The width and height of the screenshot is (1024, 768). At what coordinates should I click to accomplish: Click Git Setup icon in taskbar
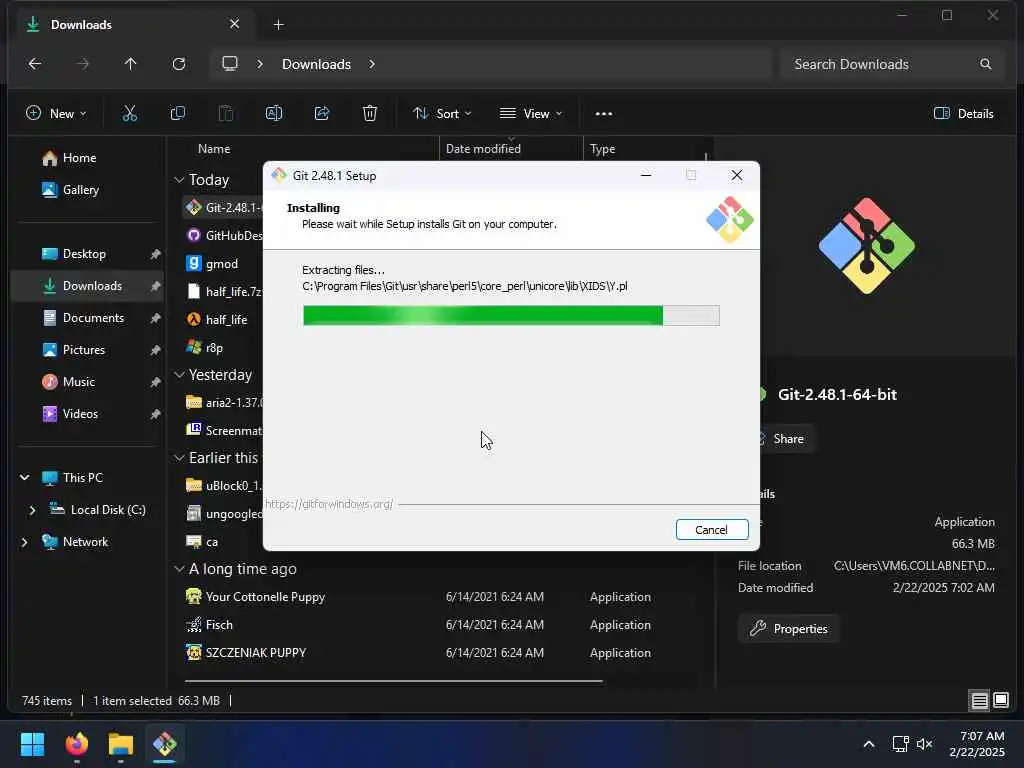click(165, 744)
